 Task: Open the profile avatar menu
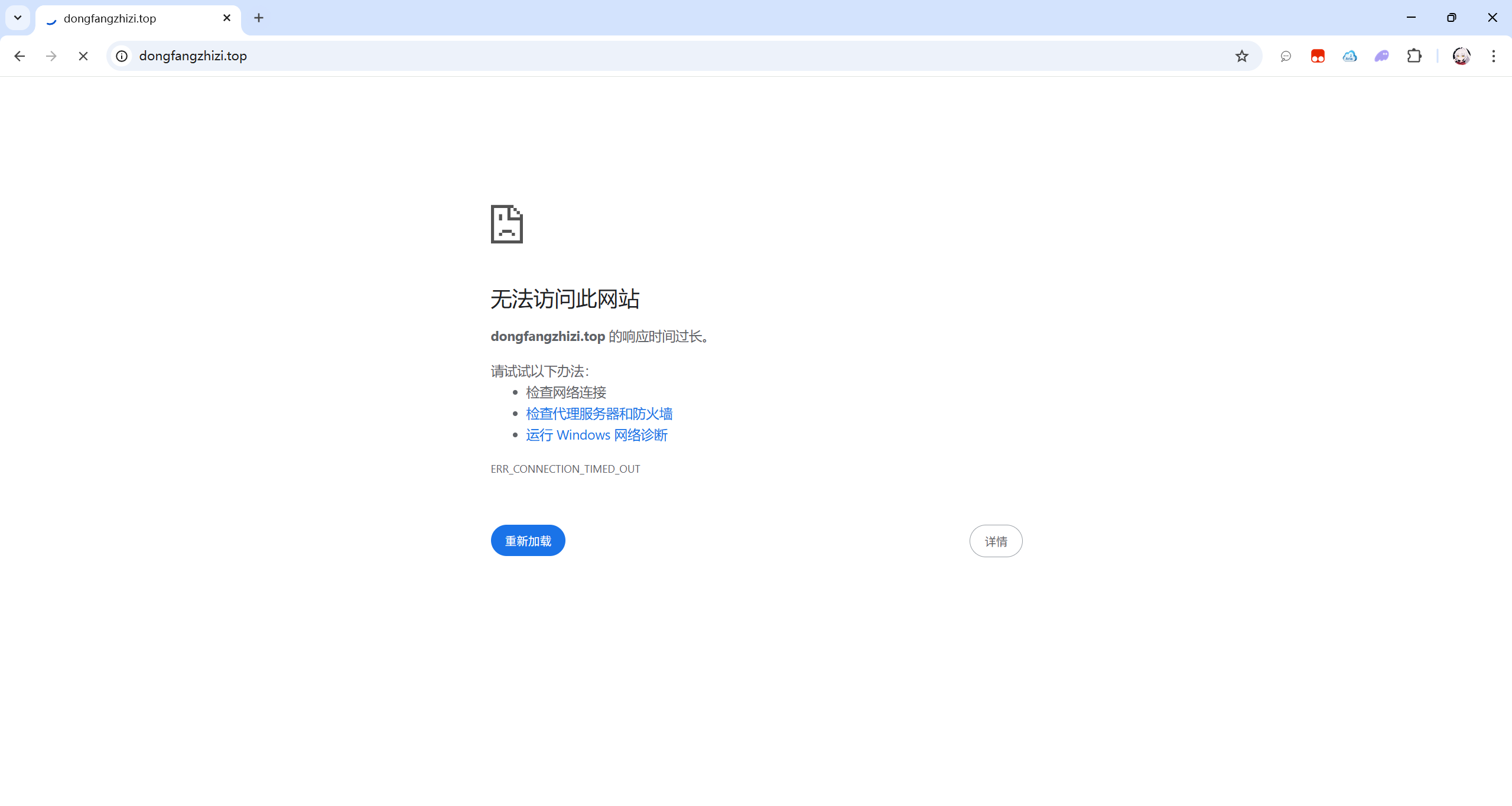pos(1461,56)
